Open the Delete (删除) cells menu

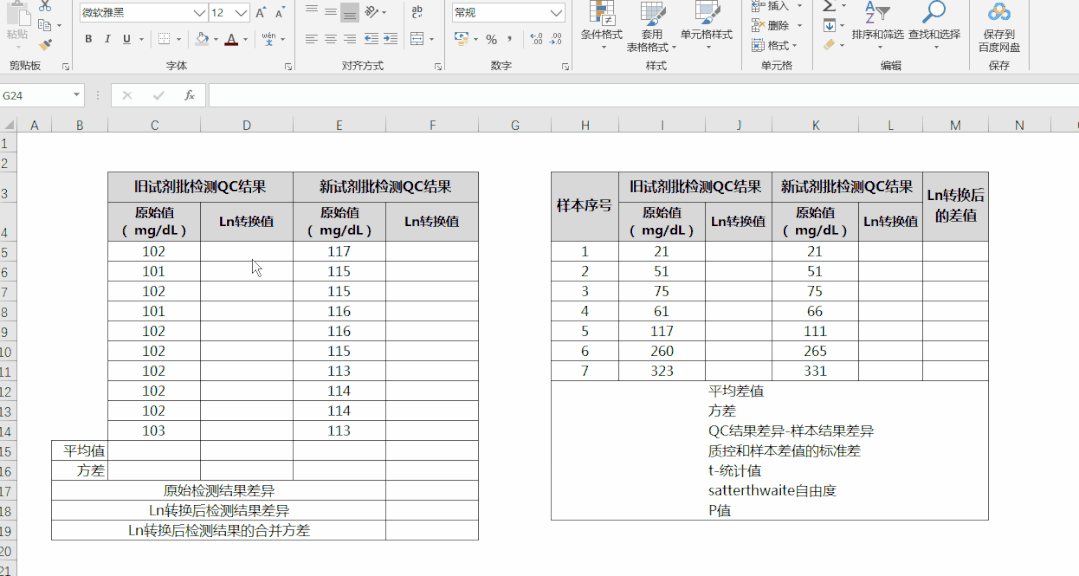[x=777, y=25]
